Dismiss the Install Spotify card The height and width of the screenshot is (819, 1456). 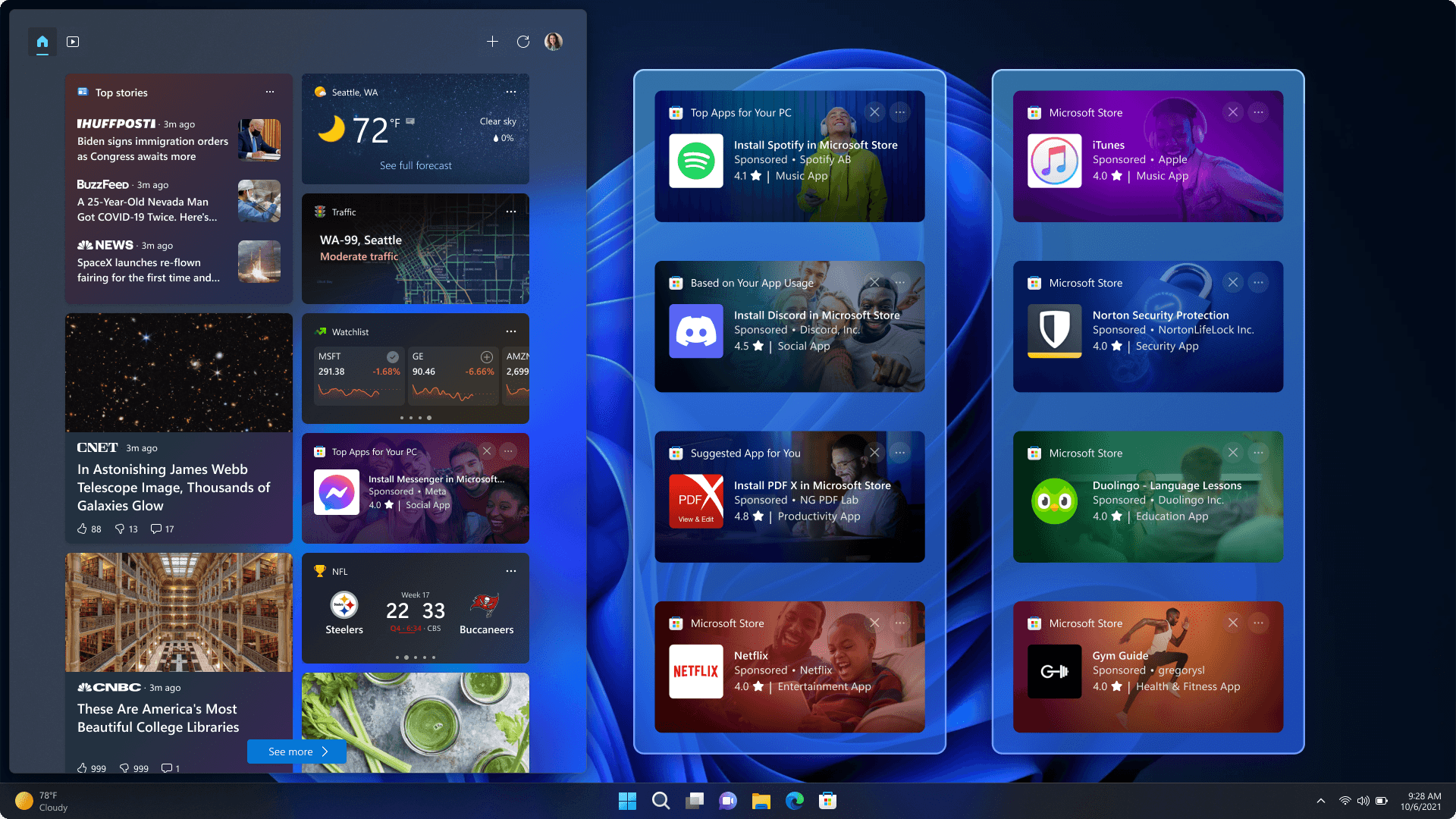coord(874,112)
